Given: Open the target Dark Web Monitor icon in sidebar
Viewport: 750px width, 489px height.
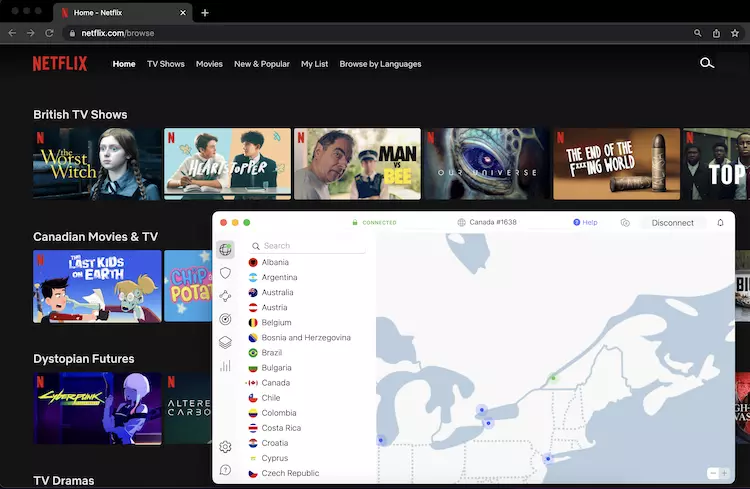Looking at the screenshot, I should 225,319.
